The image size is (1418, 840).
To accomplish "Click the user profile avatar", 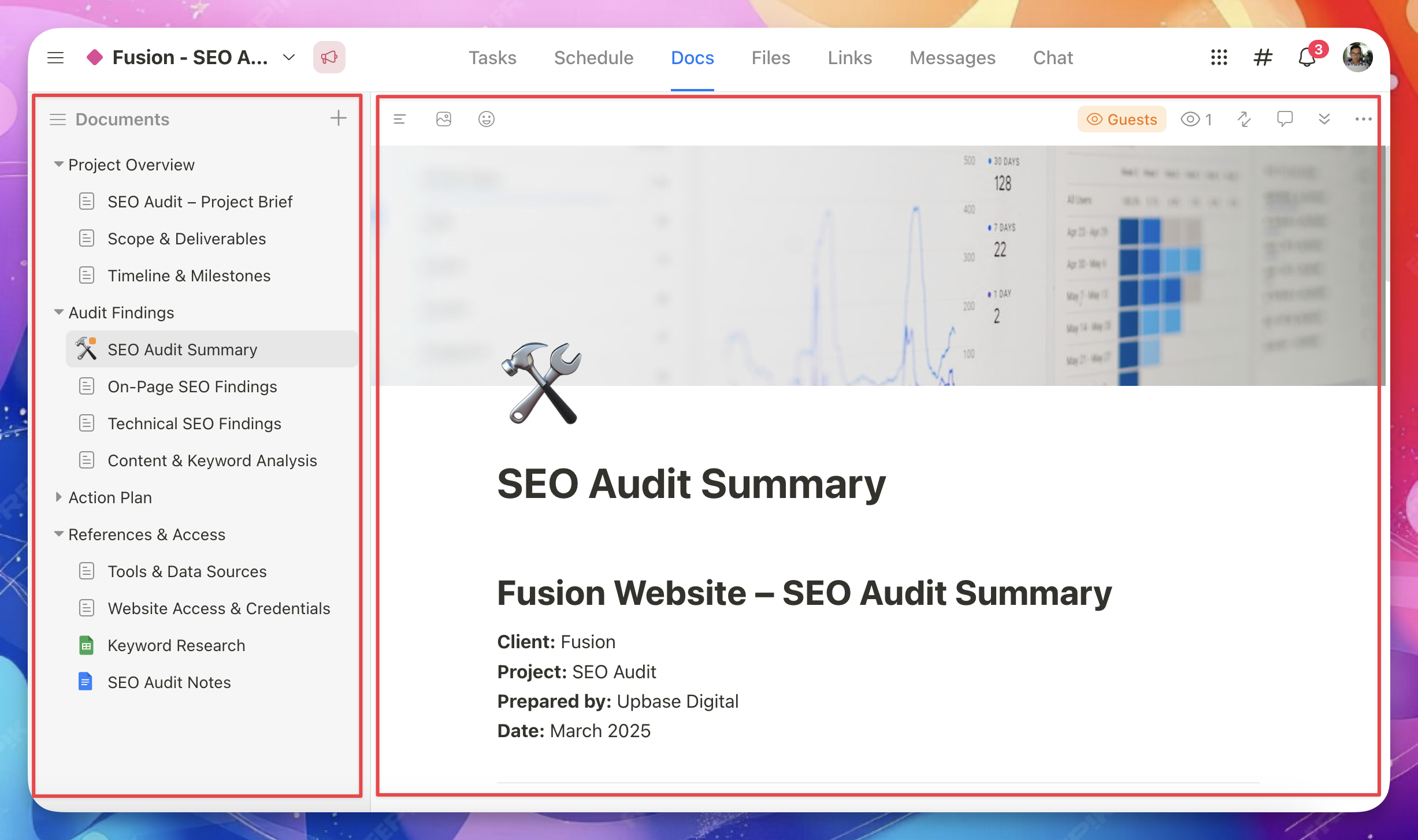I will (x=1357, y=58).
